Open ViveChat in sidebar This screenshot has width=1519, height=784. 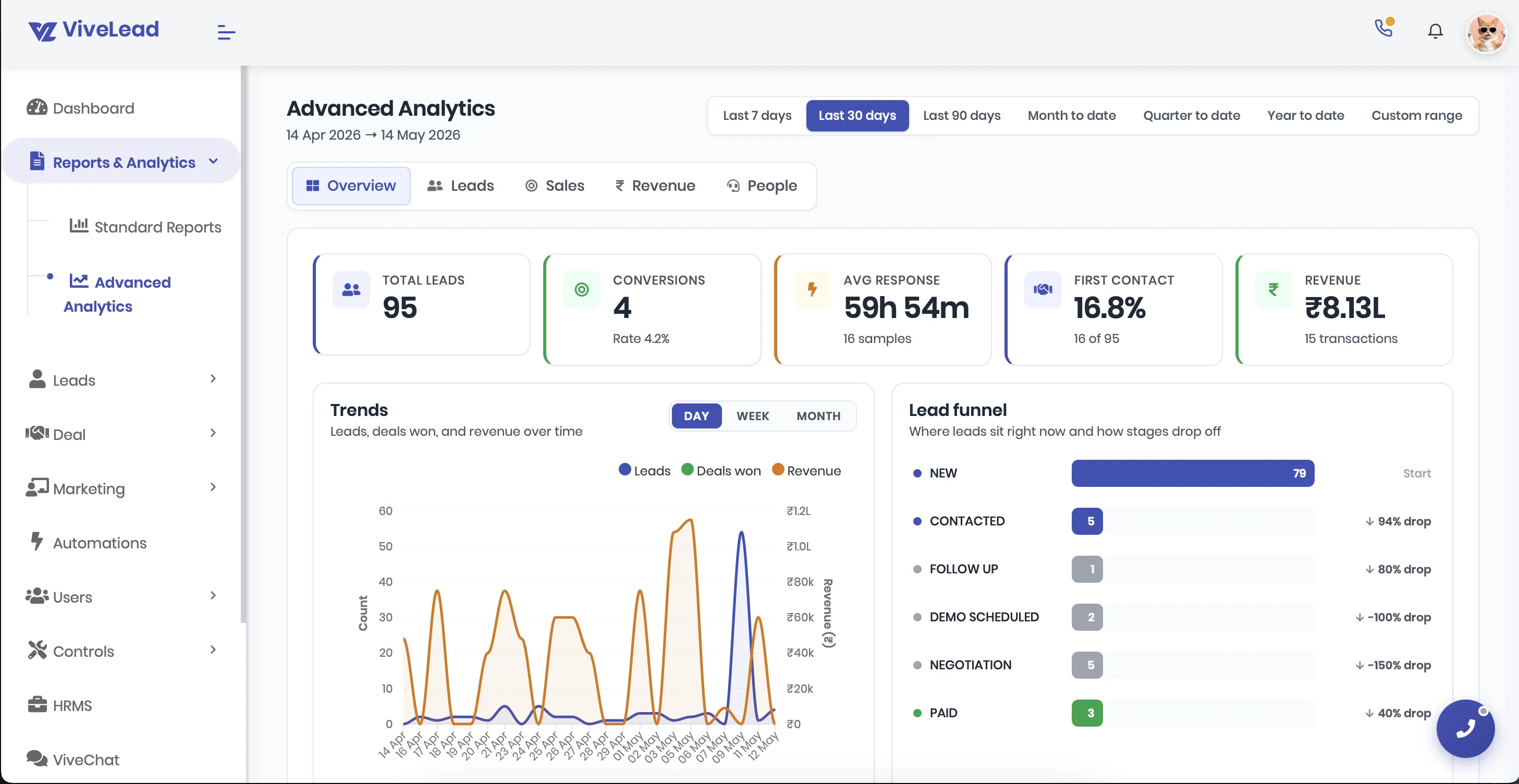[x=85, y=759]
